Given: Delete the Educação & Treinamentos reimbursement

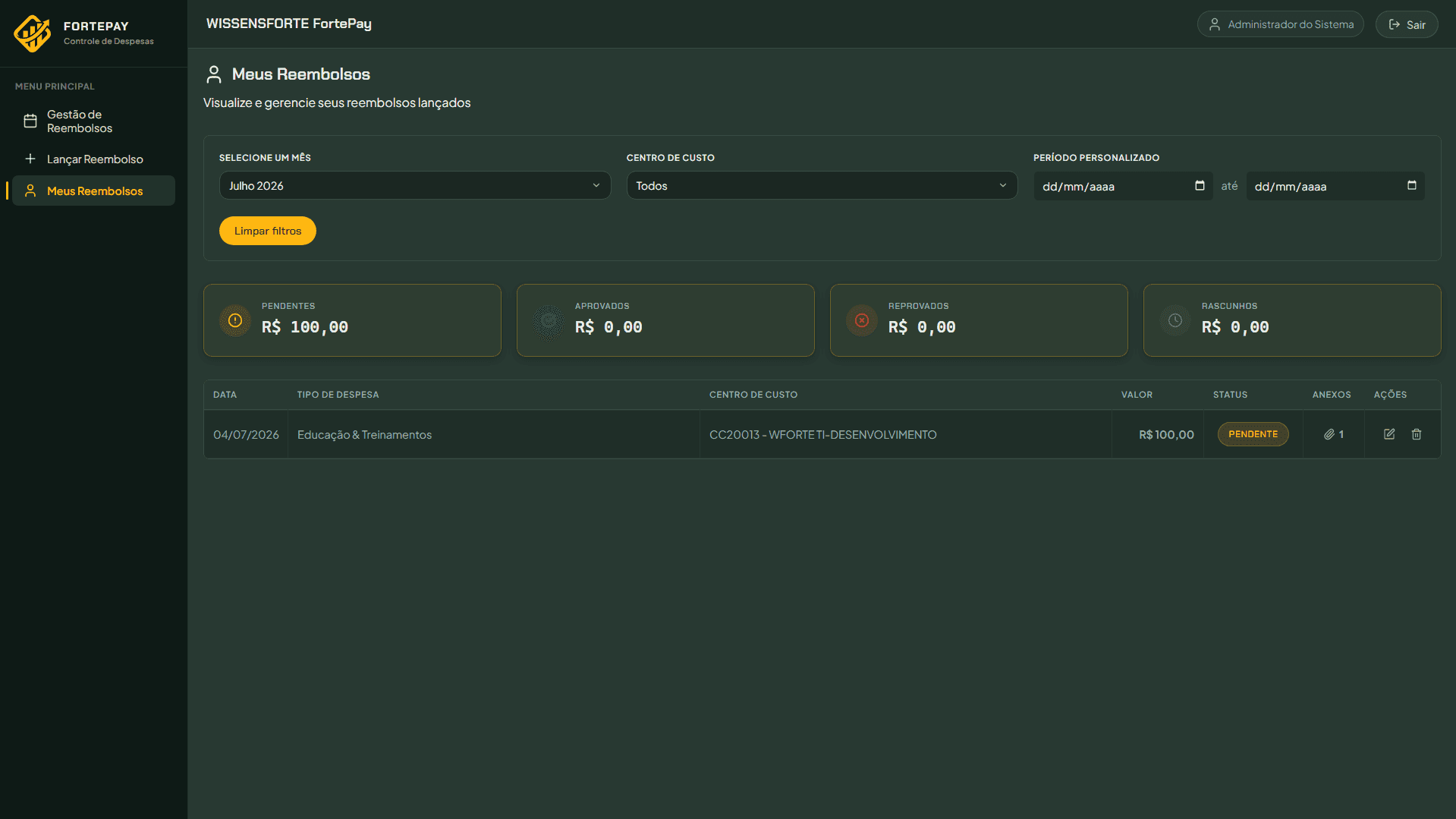Looking at the screenshot, I should click(x=1417, y=434).
